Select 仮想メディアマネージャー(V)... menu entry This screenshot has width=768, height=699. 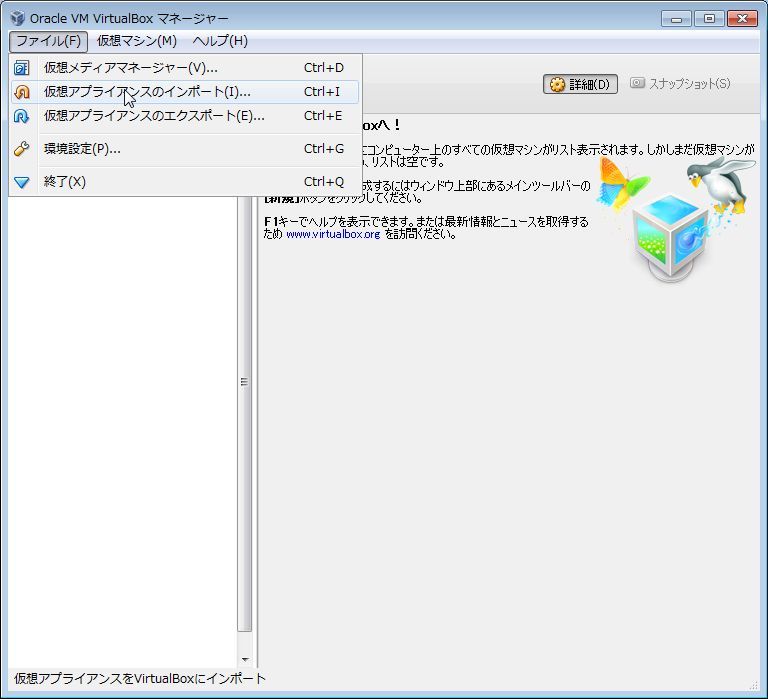pyautogui.click(x=185, y=68)
